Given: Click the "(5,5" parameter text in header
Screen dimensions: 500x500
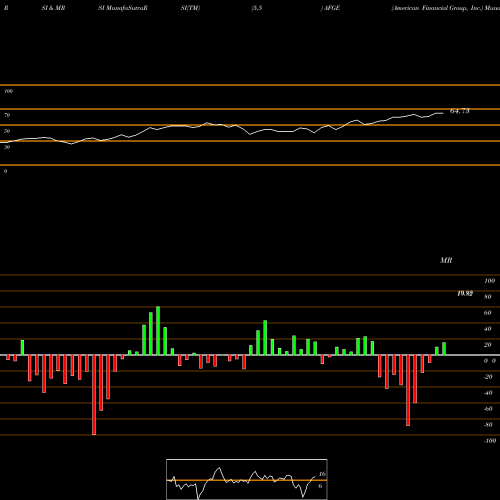Looking at the screenshot, I should 257,8.
